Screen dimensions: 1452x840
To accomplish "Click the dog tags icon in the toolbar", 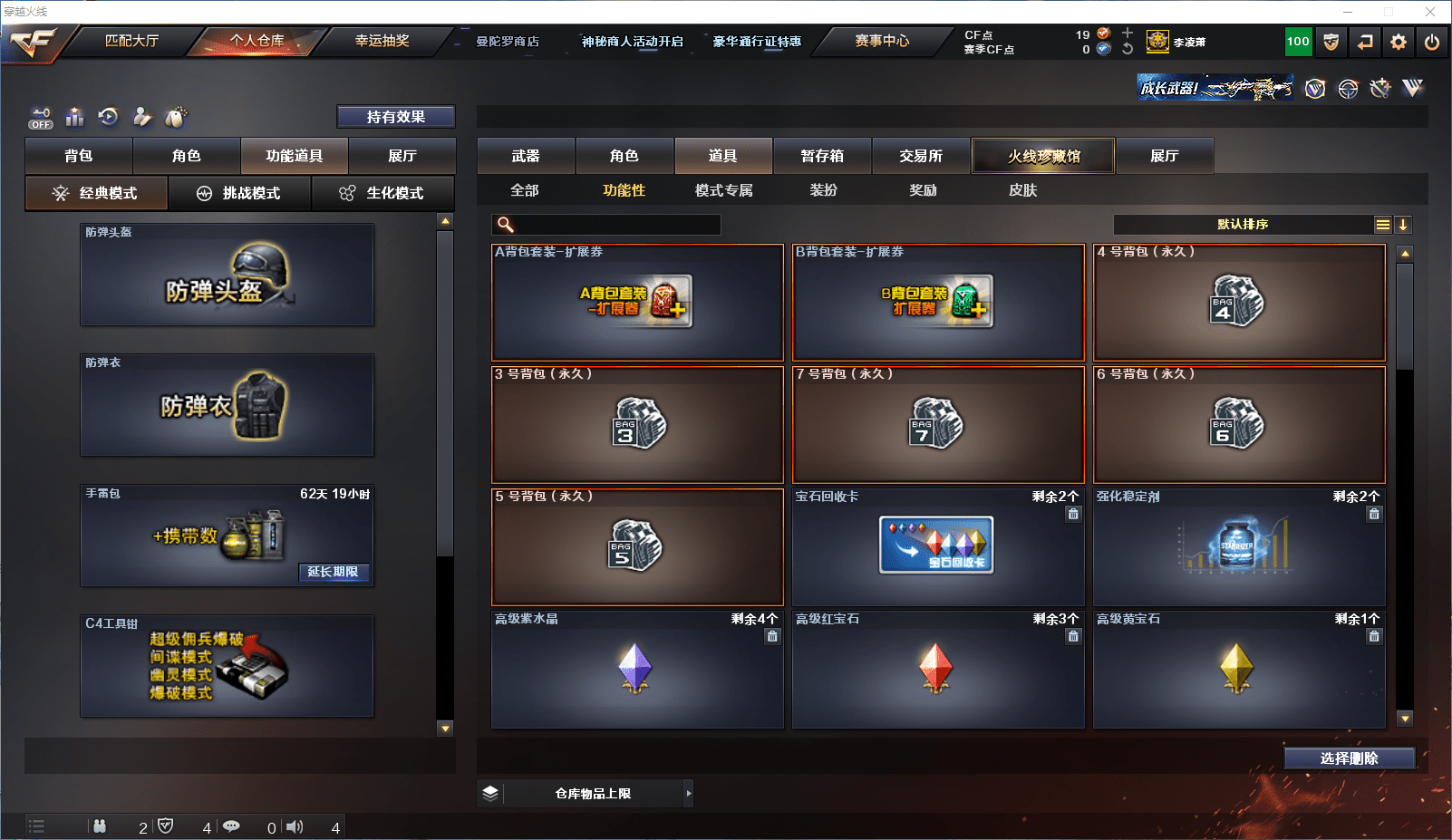I will point(176,116).
